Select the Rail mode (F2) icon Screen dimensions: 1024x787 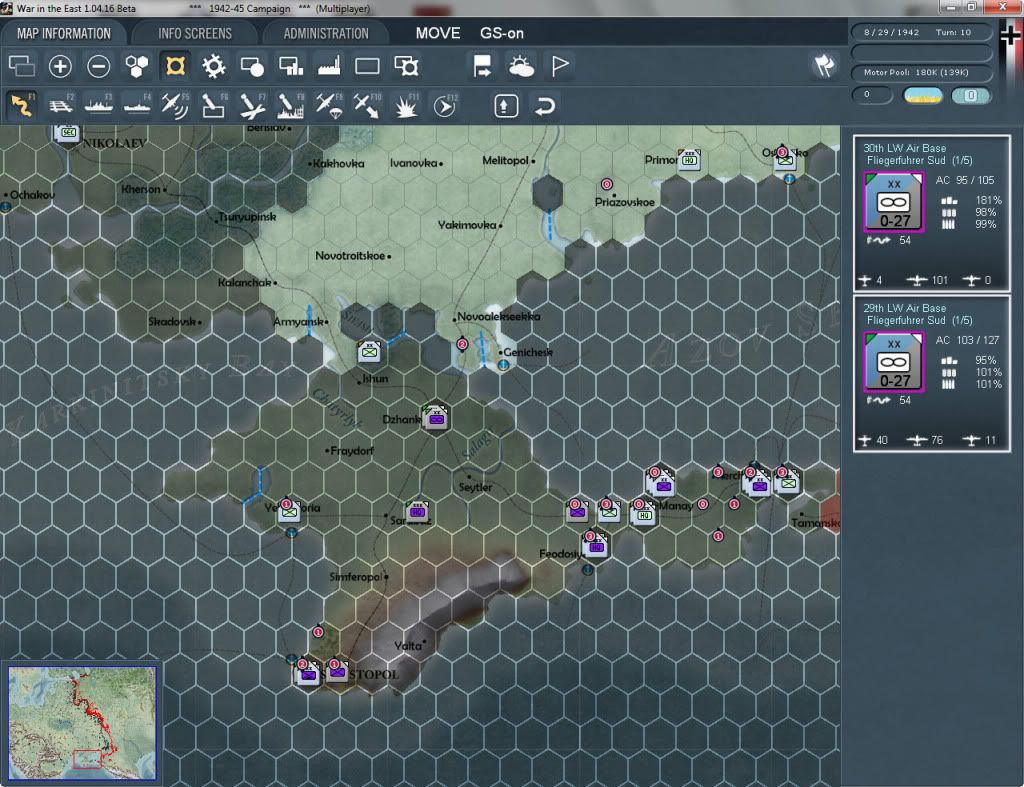61,105
